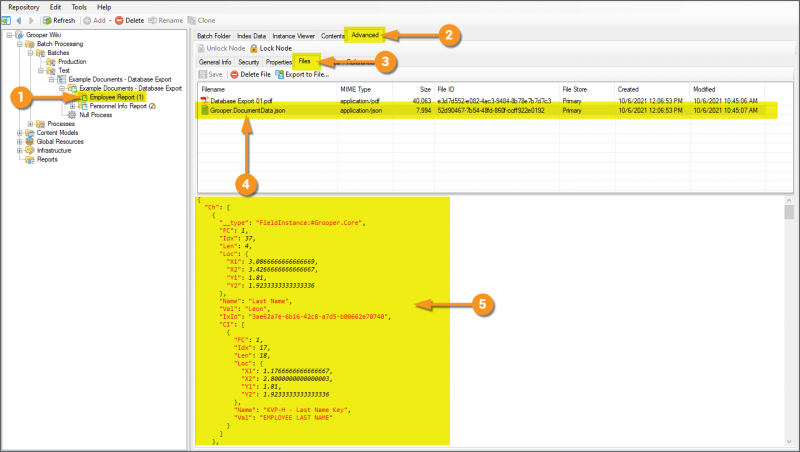Select Employee Report (1) in the tree
800x452 pixels.
tap(116, 97)
